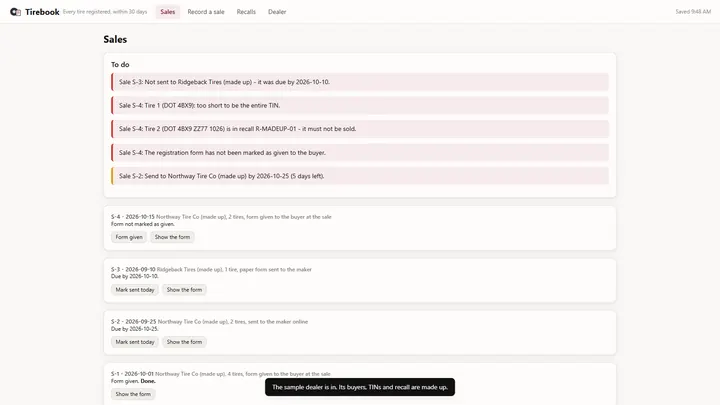Click the Tirebook logo icon
The height and width of the screenshot is (405, 720).
pyautogui.click(x=16, y=12)
